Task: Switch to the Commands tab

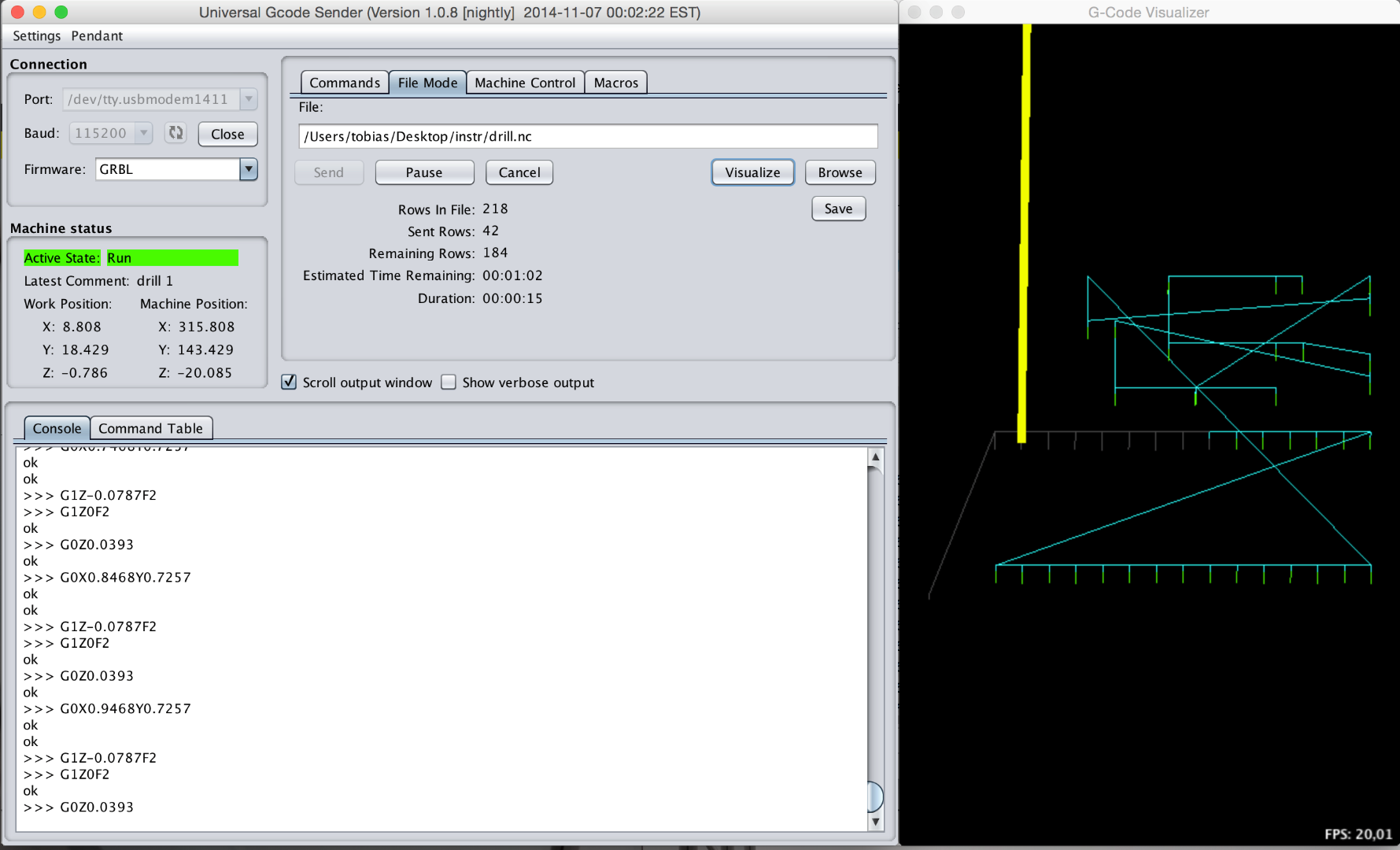Action: 344,82
